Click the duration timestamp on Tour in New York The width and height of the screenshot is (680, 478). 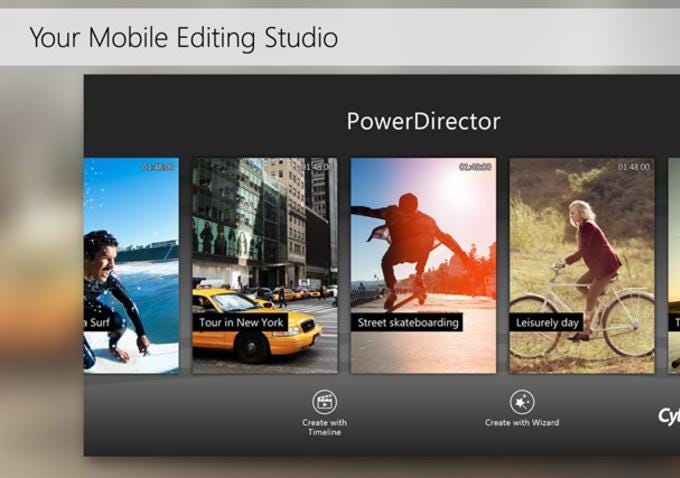(317, 167)
